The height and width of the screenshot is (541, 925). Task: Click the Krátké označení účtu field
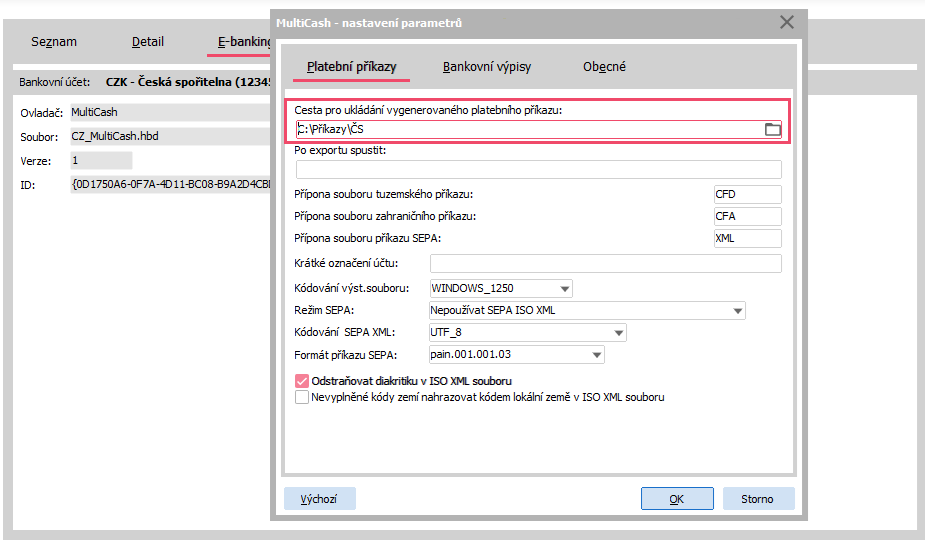click(x=606, y=263)
